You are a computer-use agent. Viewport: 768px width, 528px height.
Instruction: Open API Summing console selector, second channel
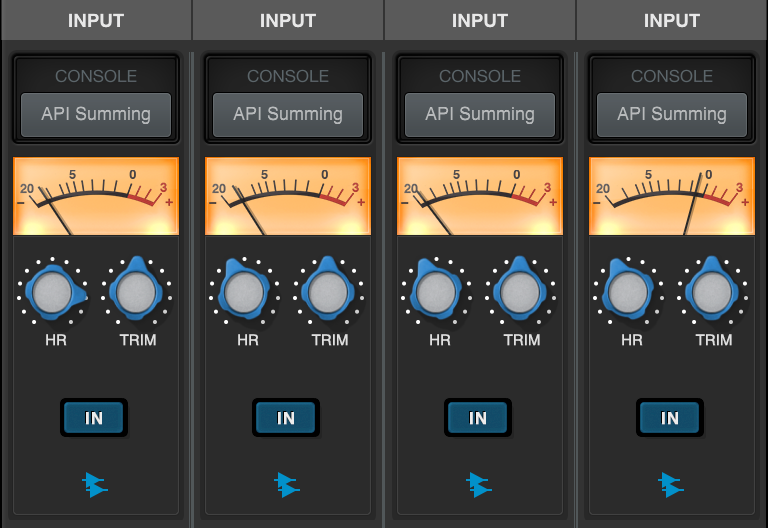point(288,115)
